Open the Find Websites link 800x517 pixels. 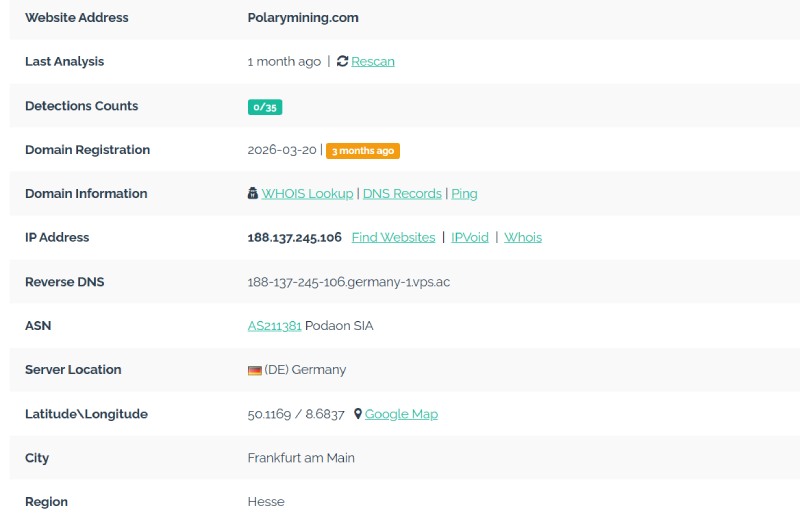393,237
